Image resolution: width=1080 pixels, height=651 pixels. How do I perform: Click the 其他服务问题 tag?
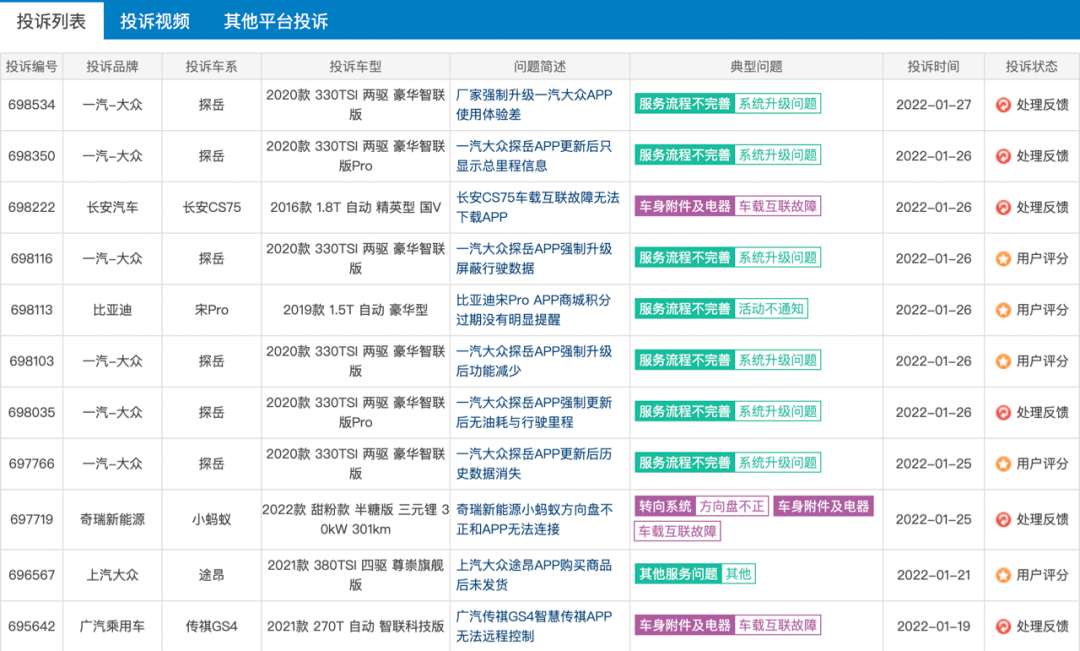(678, 574)
